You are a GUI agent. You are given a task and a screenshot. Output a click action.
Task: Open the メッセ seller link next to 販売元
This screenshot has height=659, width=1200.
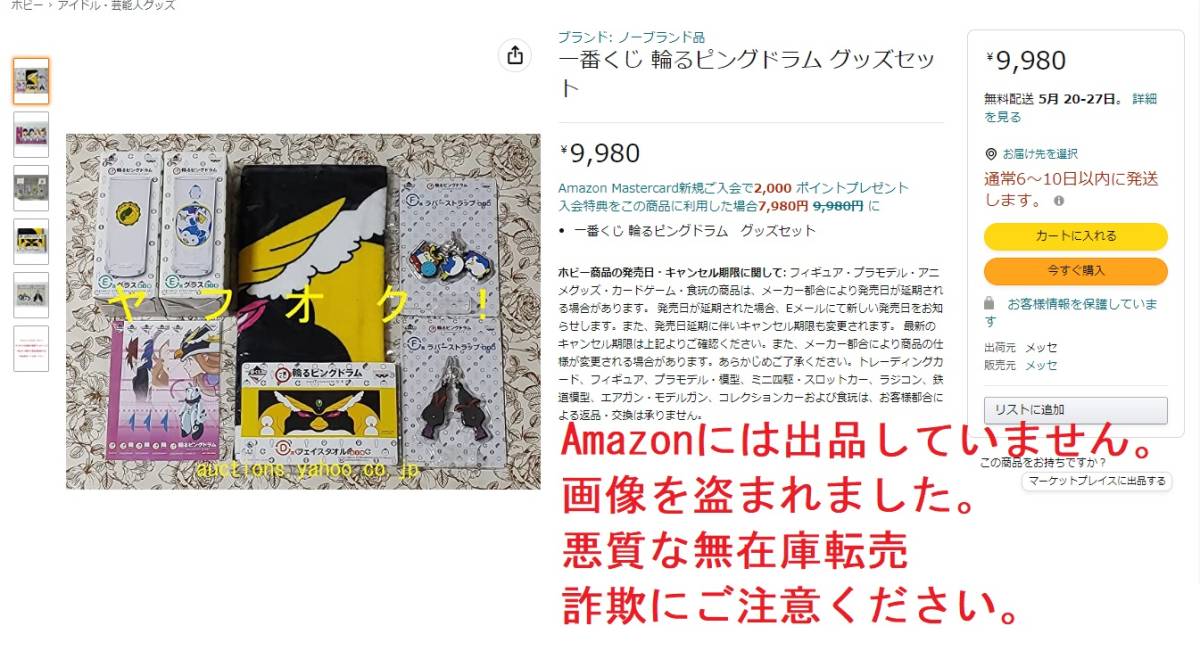[x=1041, y=365]
